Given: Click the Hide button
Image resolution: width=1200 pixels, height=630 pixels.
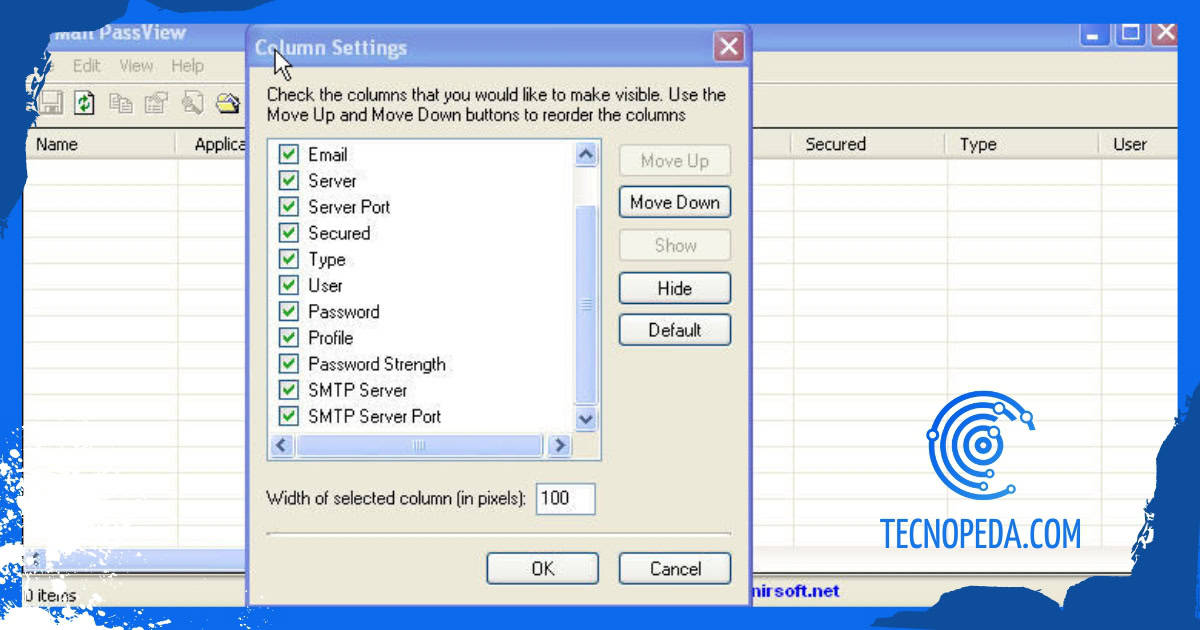Looking at the screenshot, I should [675, 288].
